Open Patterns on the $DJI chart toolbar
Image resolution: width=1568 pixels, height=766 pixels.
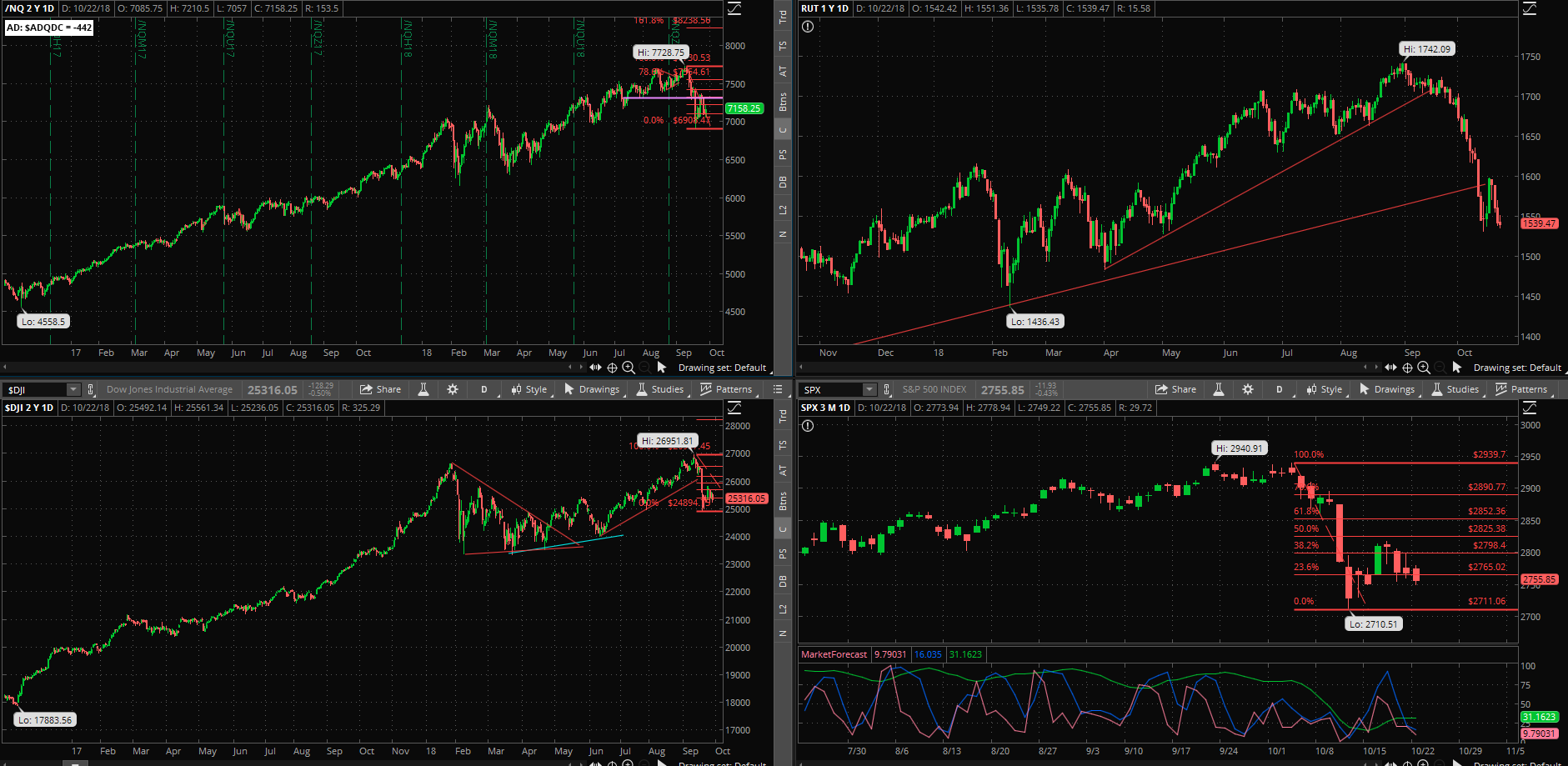pyautogui.click(x=726, y=389)
